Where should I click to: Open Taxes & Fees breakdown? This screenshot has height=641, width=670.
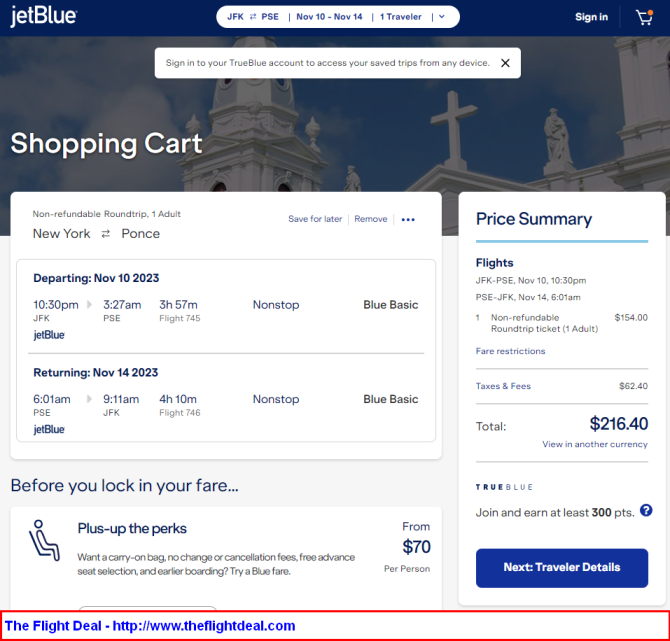[503, 386]
